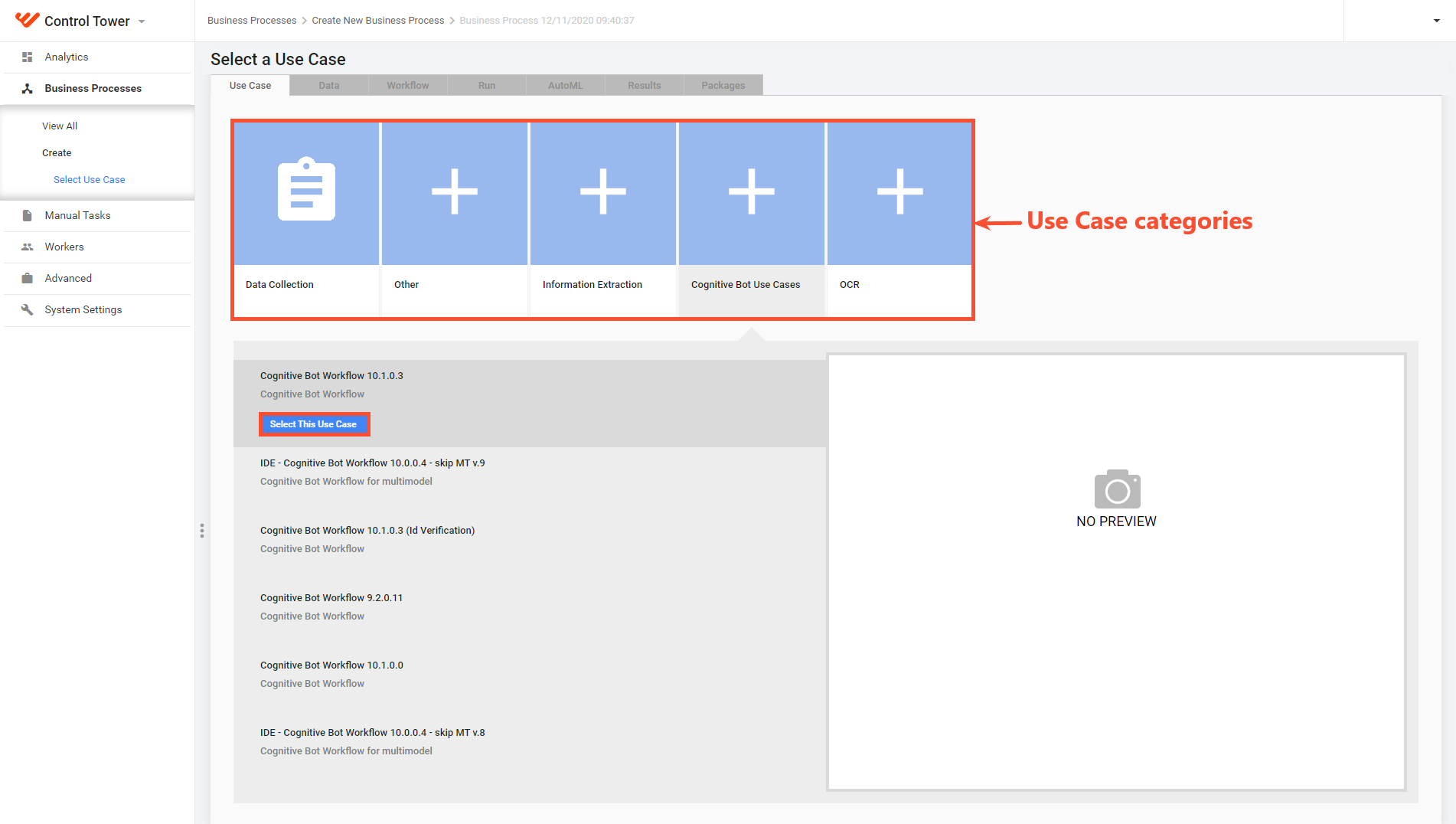The height and width of the screenshot is (824, 1456).
Task: Click the Manual Tasks document icon
Action: [x=28, y=215]
